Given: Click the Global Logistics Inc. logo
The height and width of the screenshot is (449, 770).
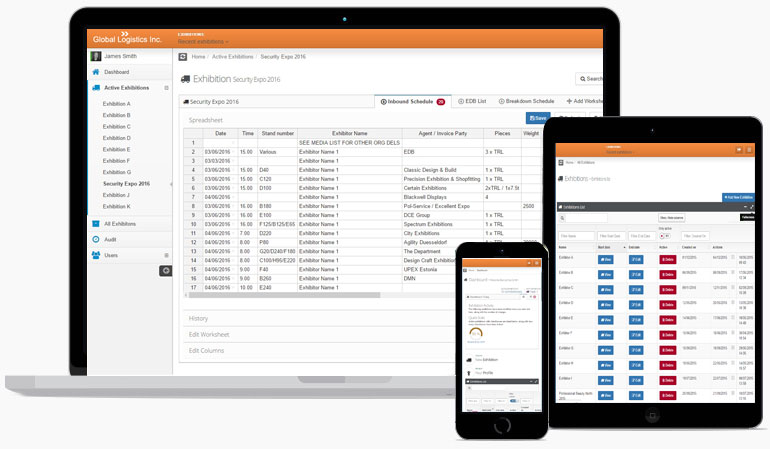Looking at the screenshot, I should tap(127, 38).
